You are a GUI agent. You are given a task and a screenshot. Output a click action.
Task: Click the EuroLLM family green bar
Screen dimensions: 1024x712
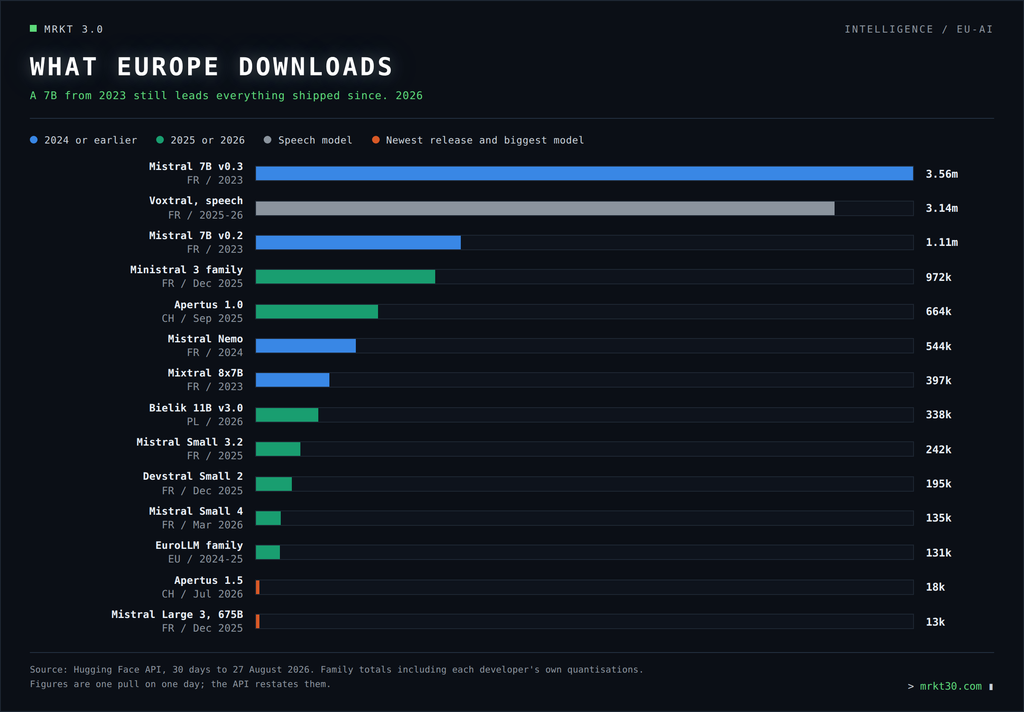[268, 553]
